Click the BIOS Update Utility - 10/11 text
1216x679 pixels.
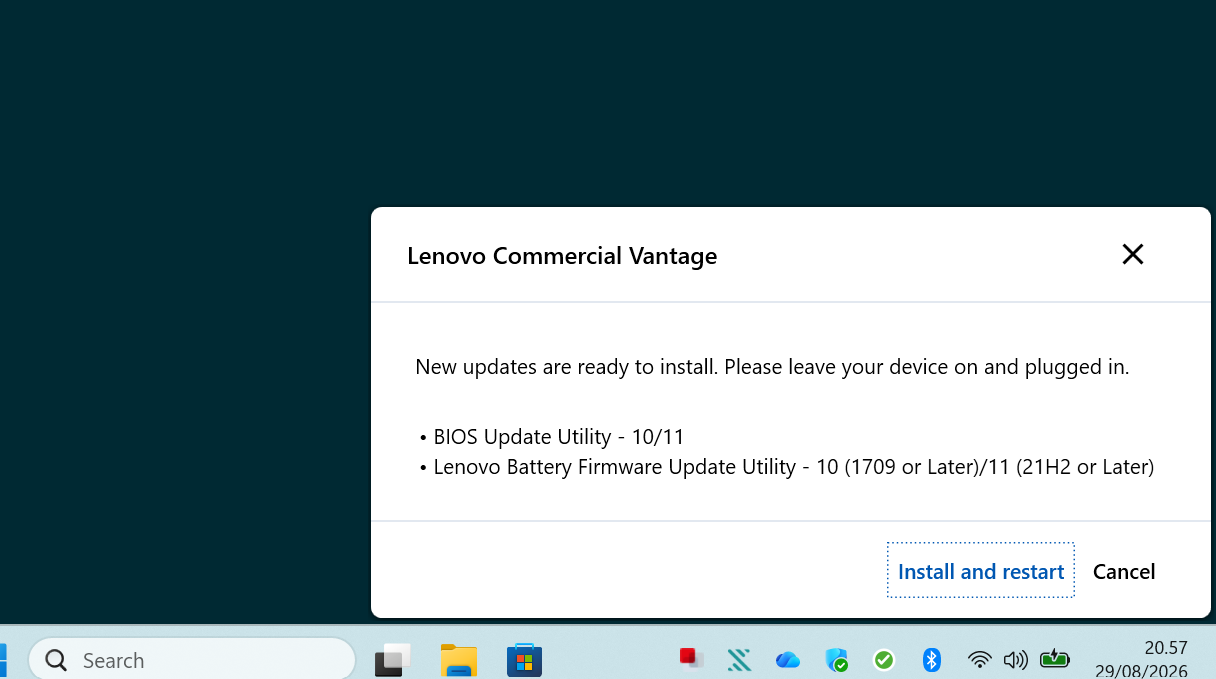tap(559, 436)
